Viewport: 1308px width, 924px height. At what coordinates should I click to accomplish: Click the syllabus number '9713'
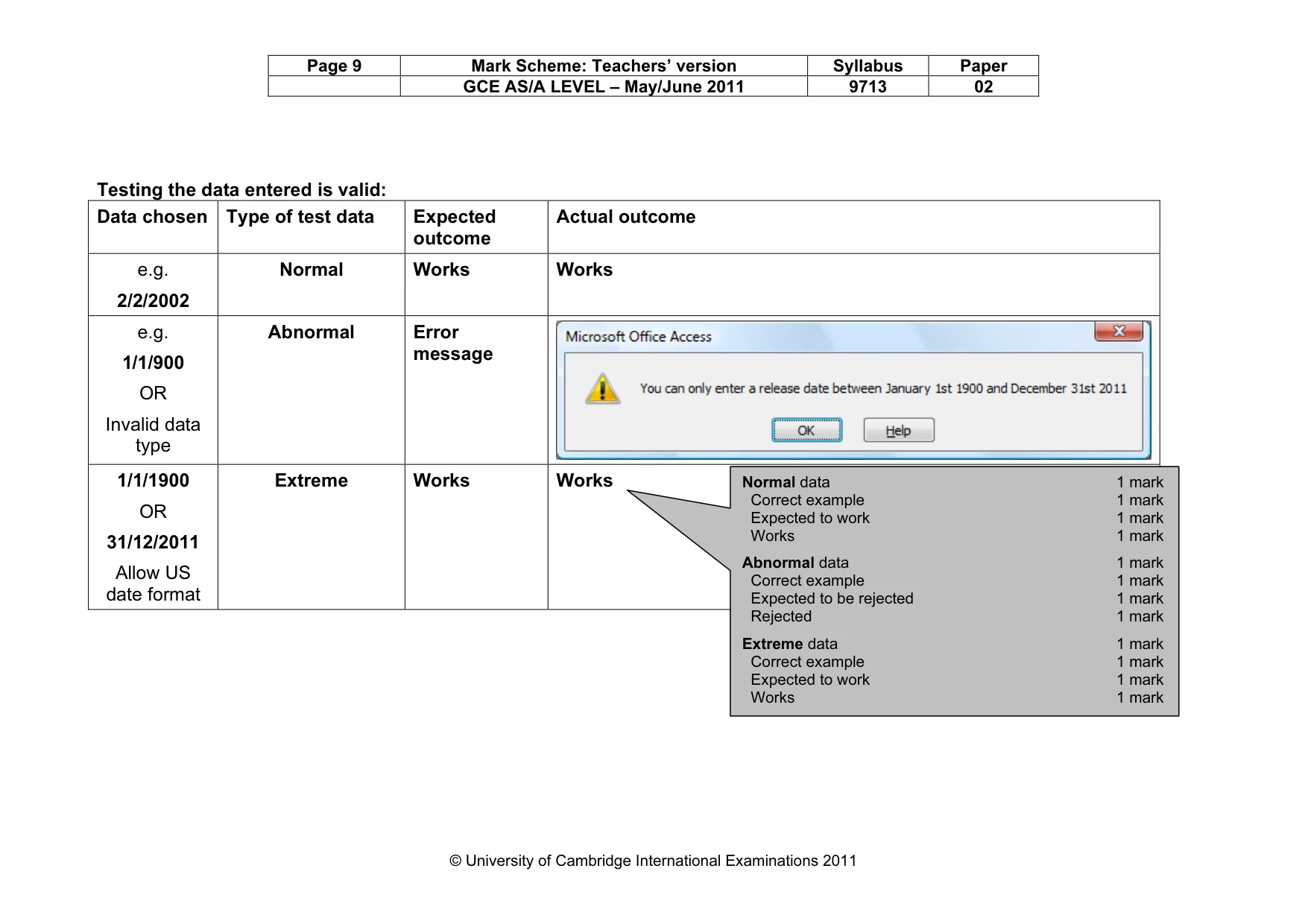pos(868,86)
